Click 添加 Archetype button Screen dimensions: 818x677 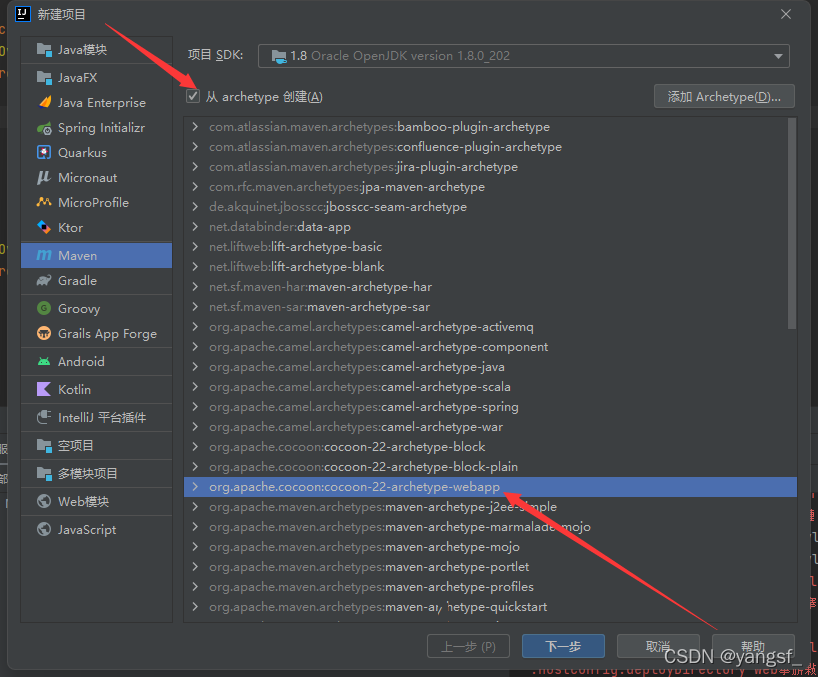click(x=724, y=96)
